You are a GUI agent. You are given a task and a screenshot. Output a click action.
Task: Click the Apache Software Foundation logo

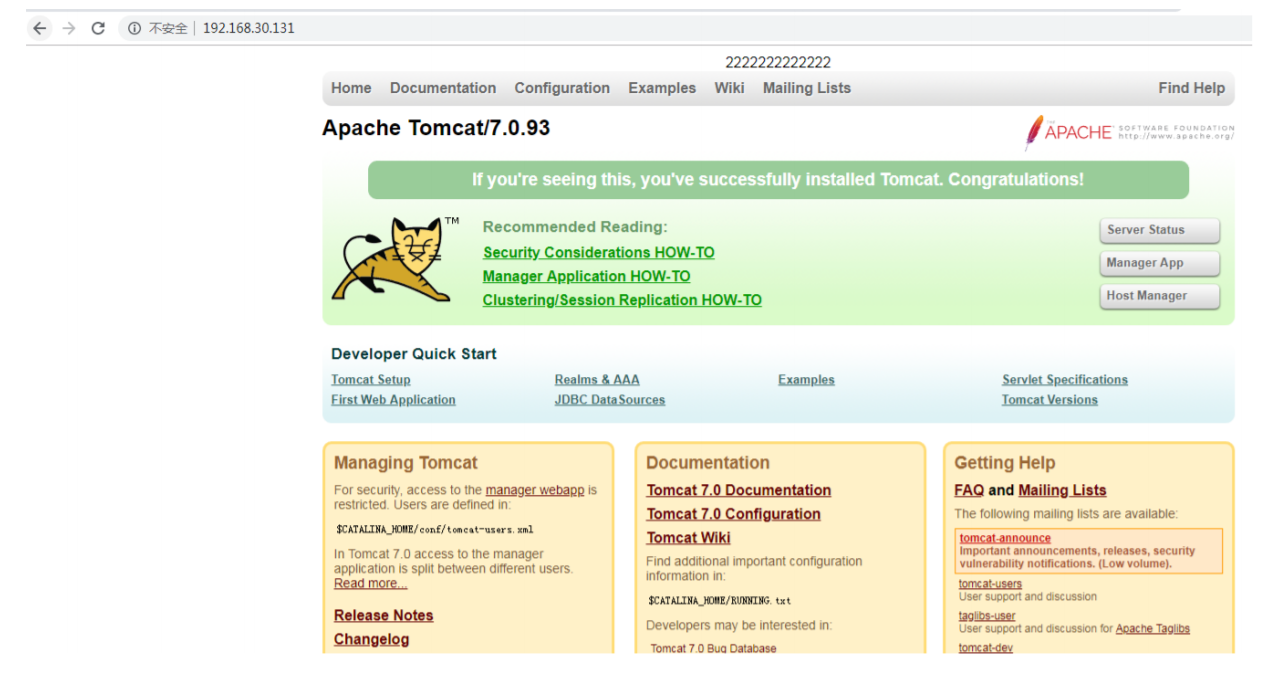click(1129, 132)
